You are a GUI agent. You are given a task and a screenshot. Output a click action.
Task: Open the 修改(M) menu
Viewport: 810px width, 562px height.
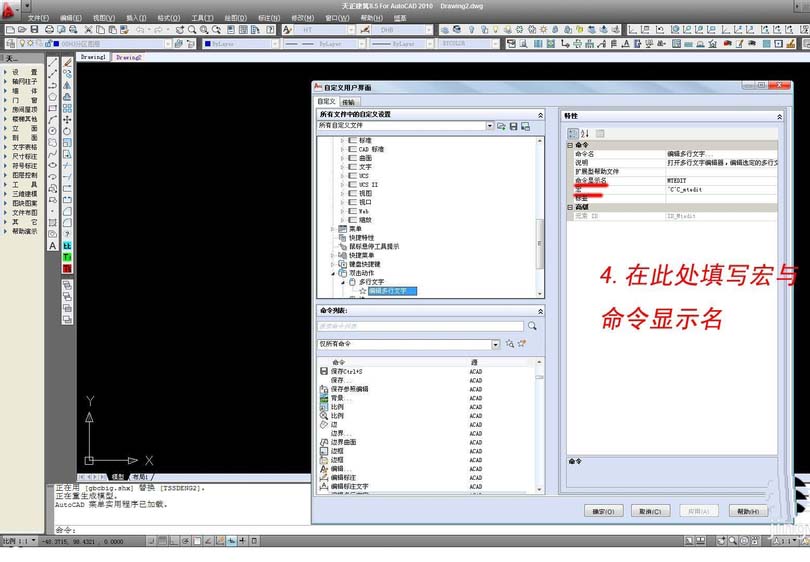pyautogui.click(x=302, y=18)
